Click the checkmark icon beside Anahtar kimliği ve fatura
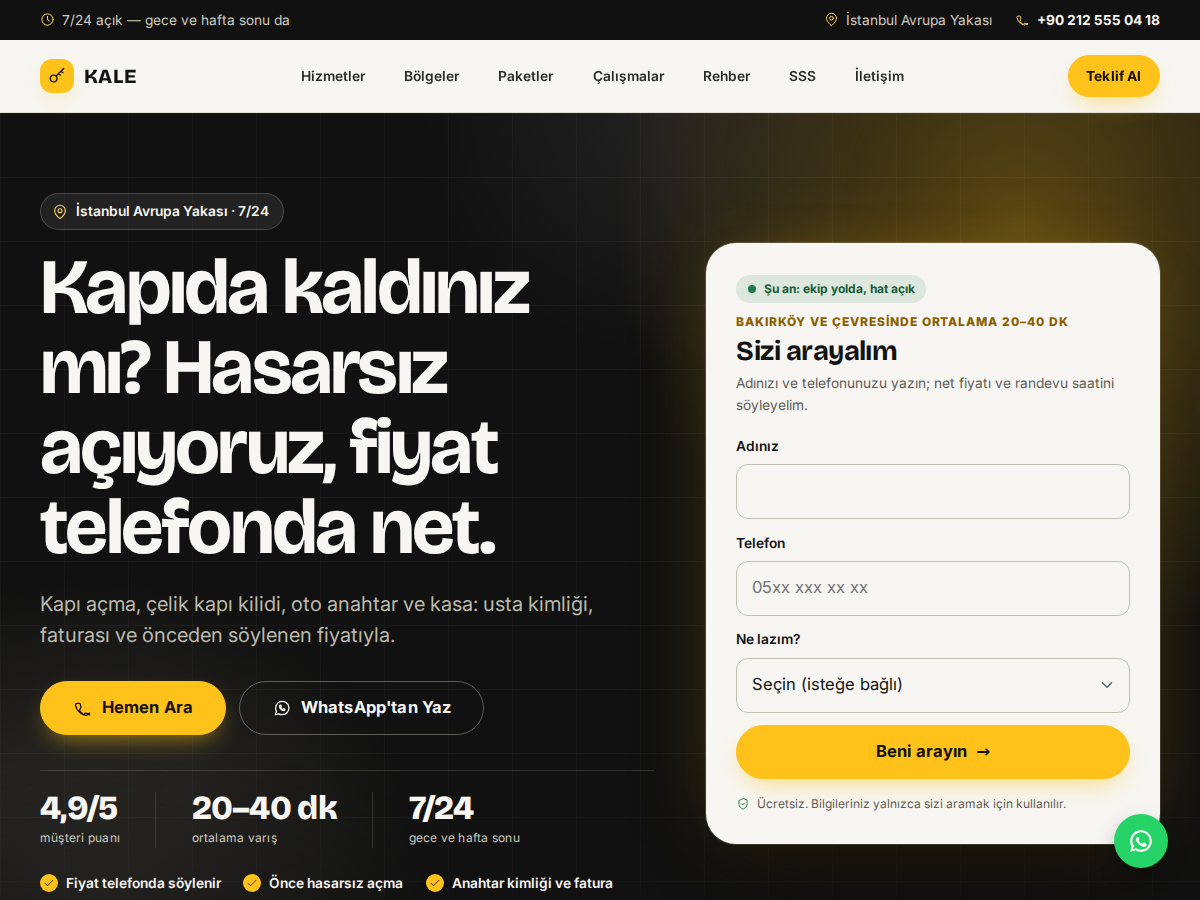Viewport: 1200px width, 900px height. [435, 883]
